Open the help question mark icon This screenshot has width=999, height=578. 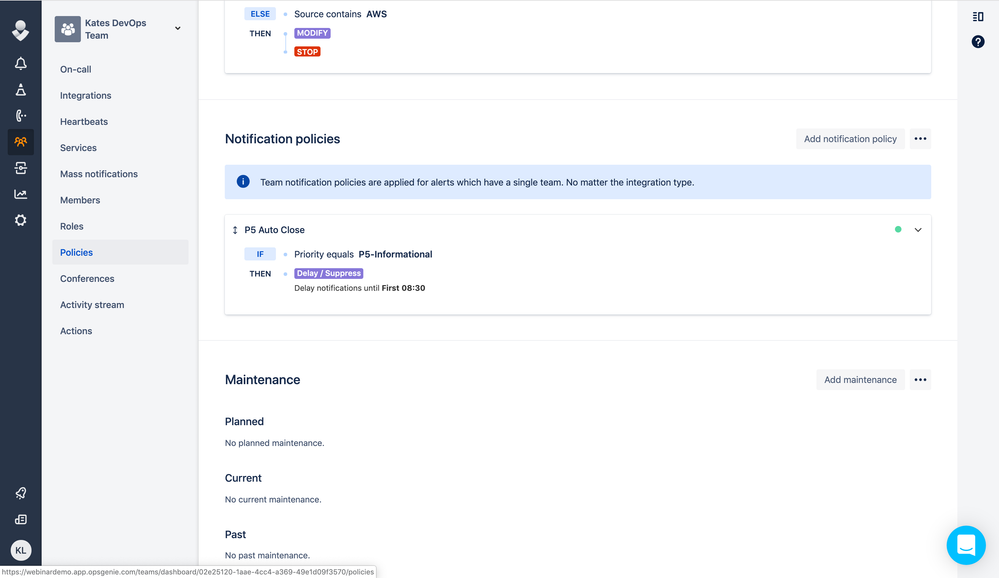pos(978,42)
